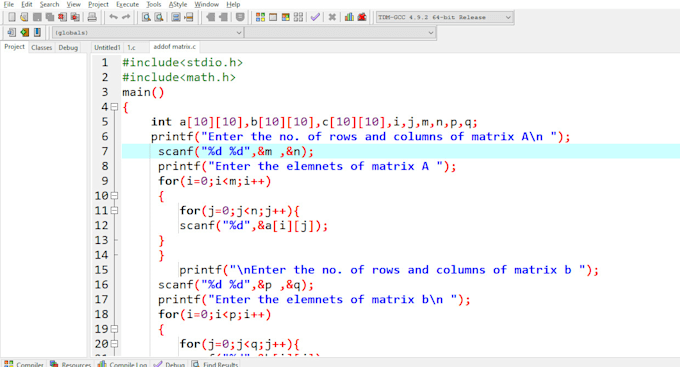Click the main() text on line 3

coord(143,92)
